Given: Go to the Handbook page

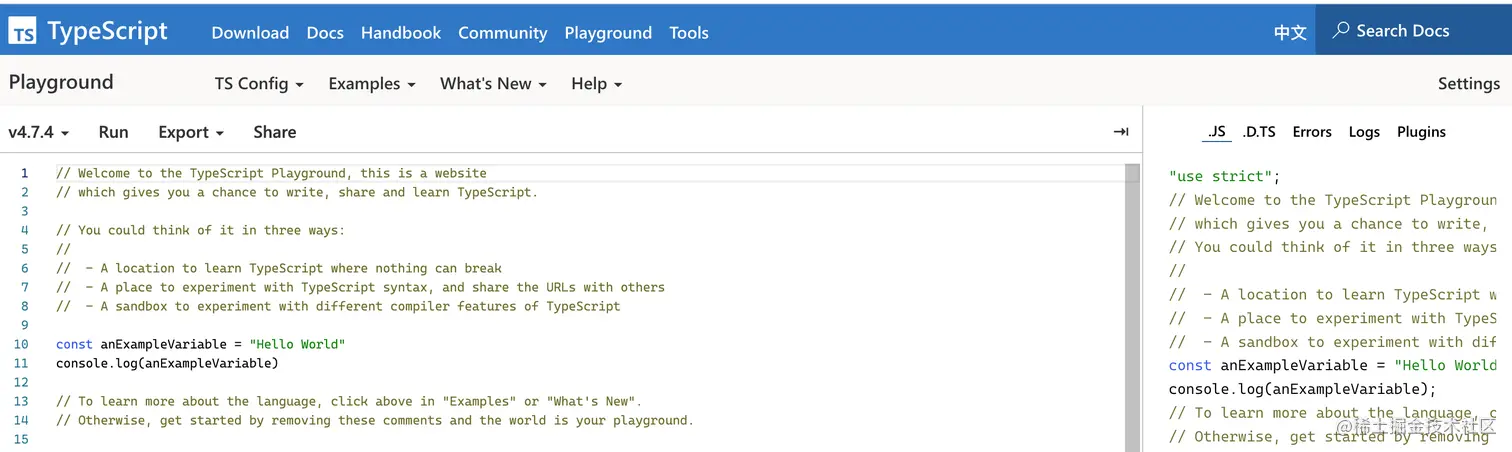Looking at the screenshot, I should [x=401, y=33].
